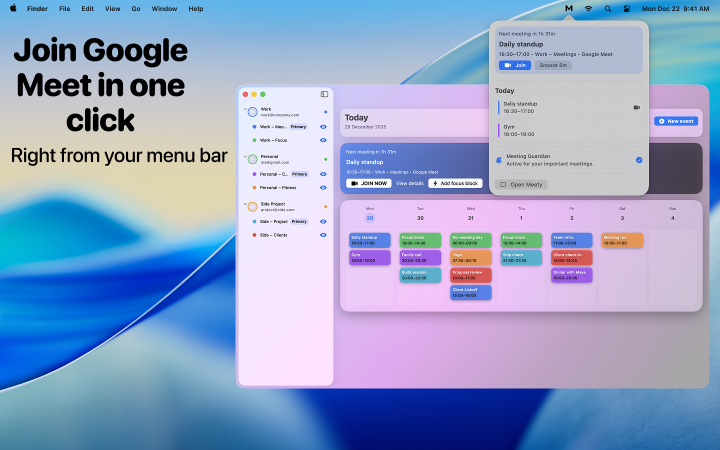
Task: Open Ship check event on Thursday
Action: point(521,258)
